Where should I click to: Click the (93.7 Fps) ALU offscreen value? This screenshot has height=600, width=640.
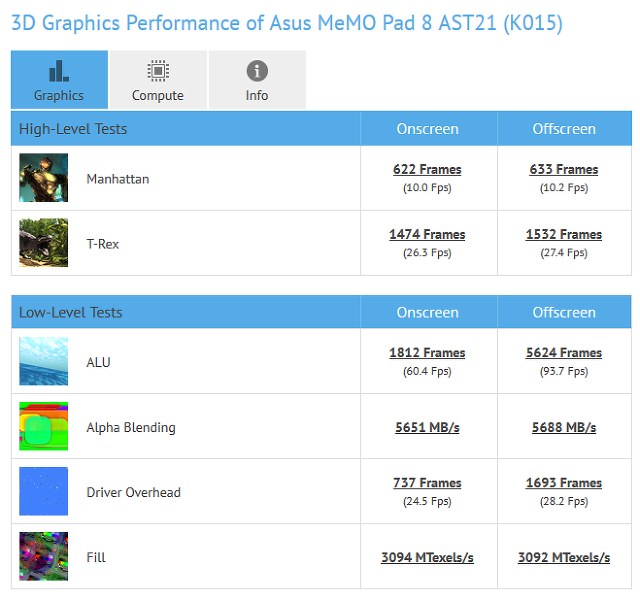tap(564, 371)
